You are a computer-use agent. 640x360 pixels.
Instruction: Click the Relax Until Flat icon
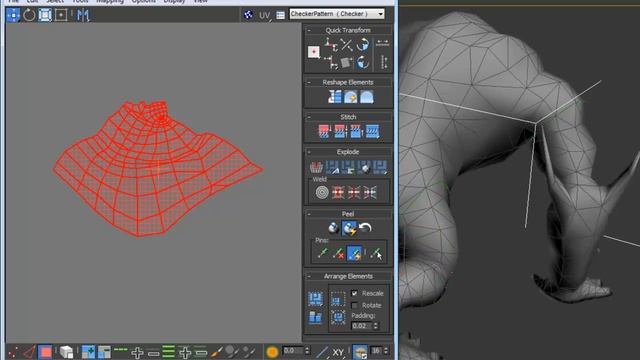click(350, 97)
